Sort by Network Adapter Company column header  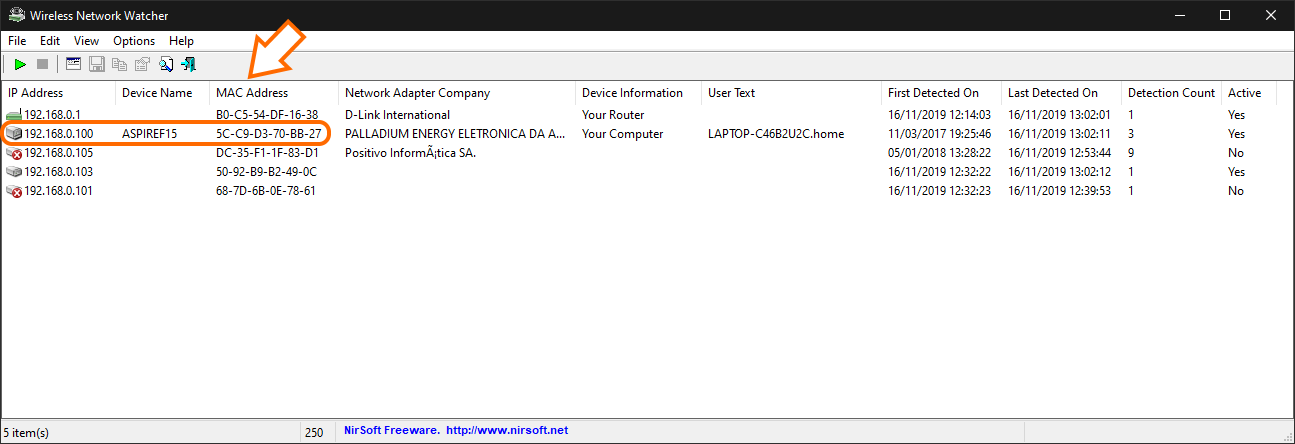[x=457, y=93]
